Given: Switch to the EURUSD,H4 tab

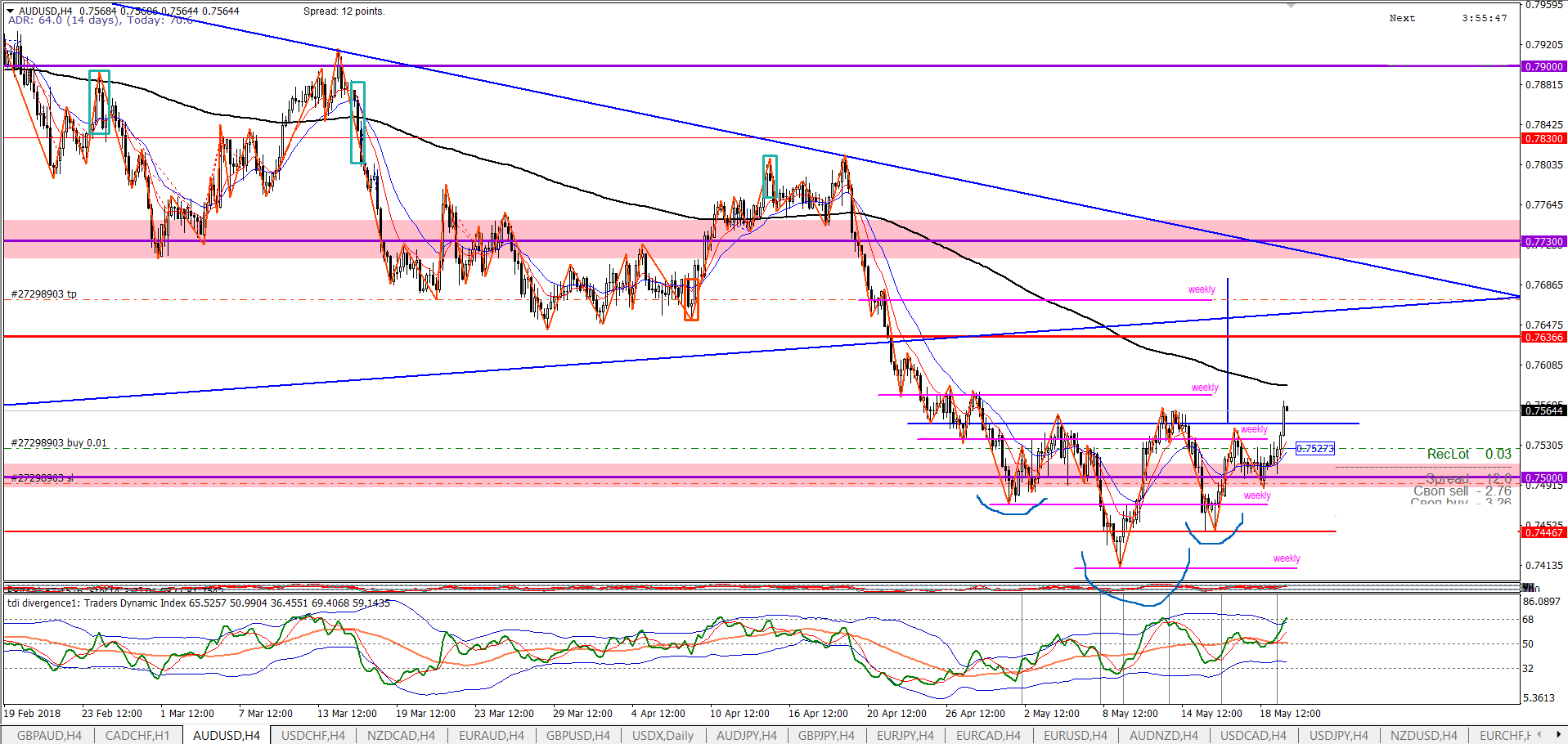Looking at the screenshot, I should coord(1075,736).
